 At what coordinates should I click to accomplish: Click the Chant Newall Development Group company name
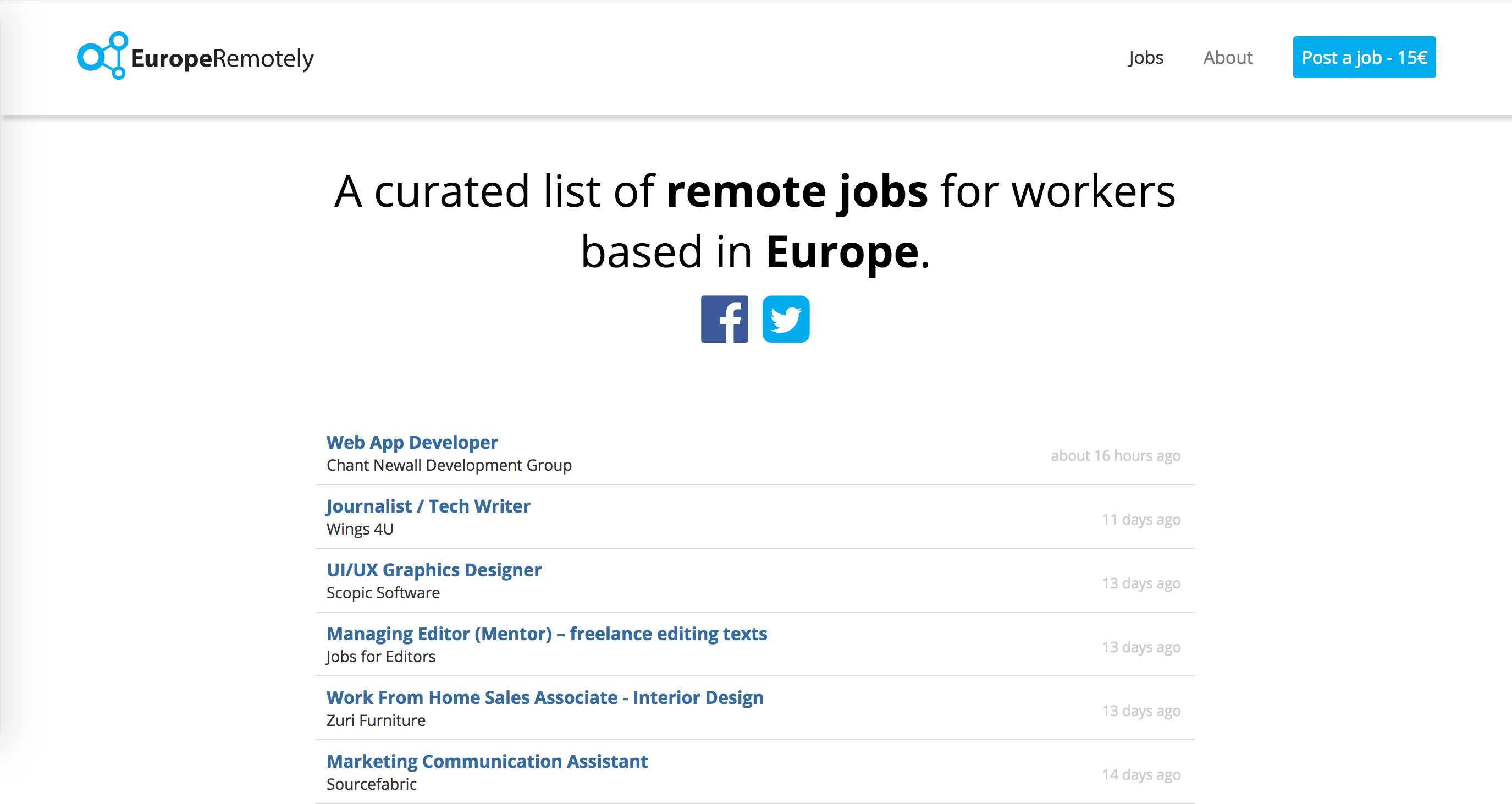coord(449,465)
